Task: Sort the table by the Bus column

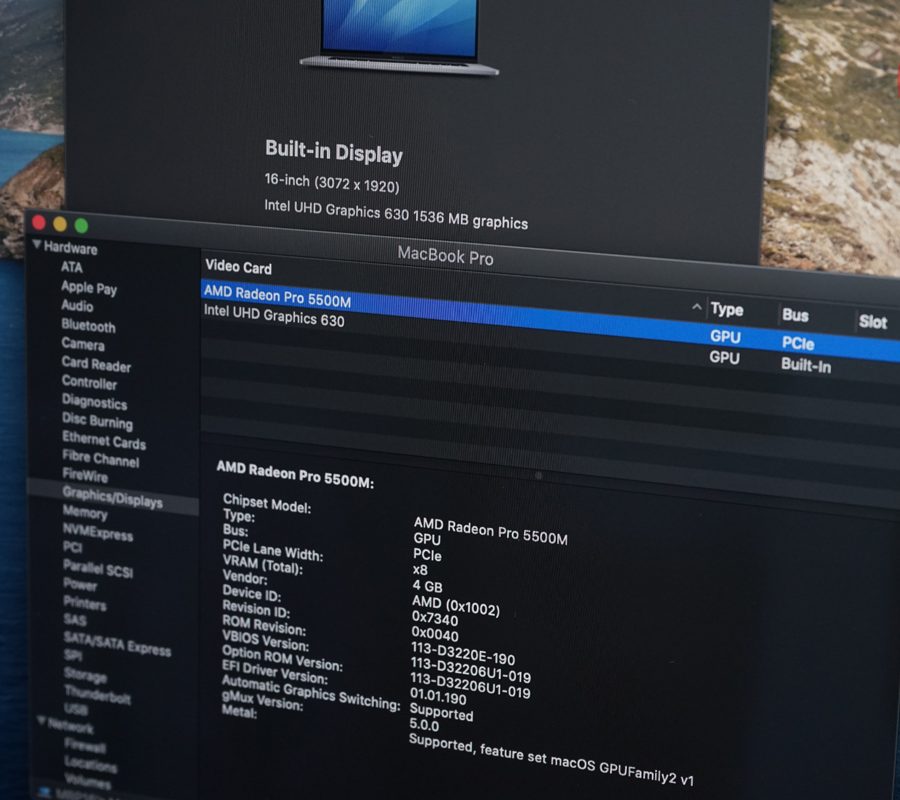Action: (x=795, y=315)
